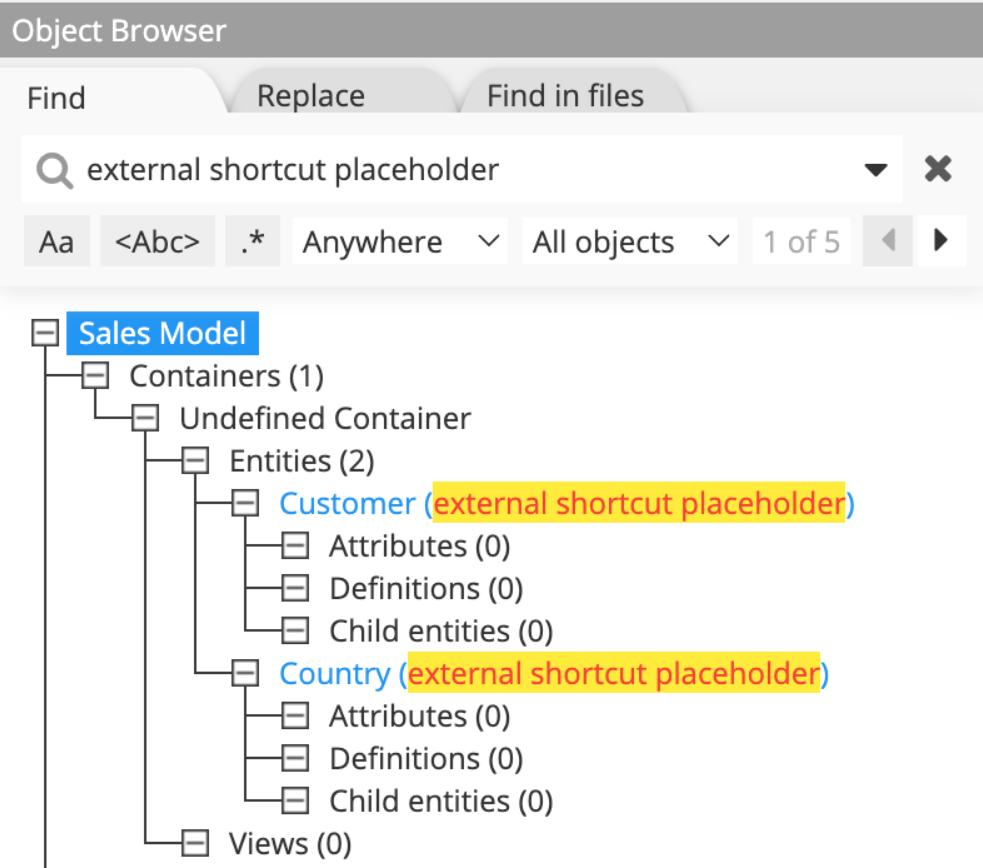Image resolution: width=983 pixels, height=868 pixels.
Task: Toggle case-sensitive matching with Aa
Action: [57, 240]
